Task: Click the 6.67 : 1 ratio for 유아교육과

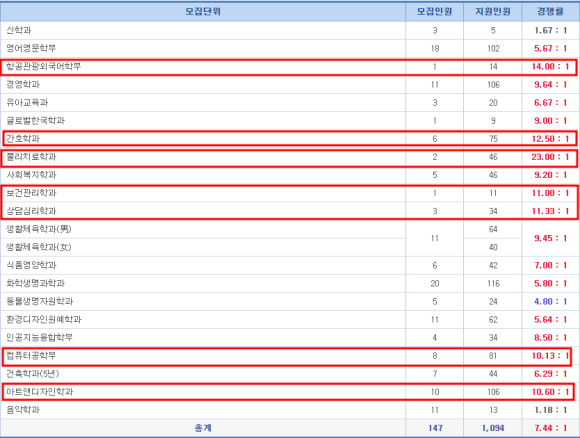Action: pyautogui.click(x=550, y=102)
